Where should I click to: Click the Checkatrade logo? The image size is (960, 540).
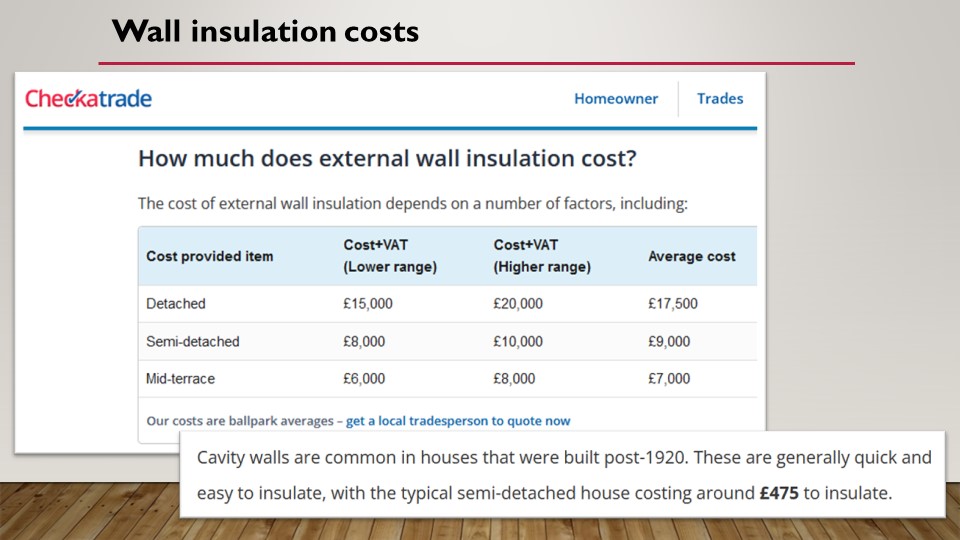pos(88,99)
